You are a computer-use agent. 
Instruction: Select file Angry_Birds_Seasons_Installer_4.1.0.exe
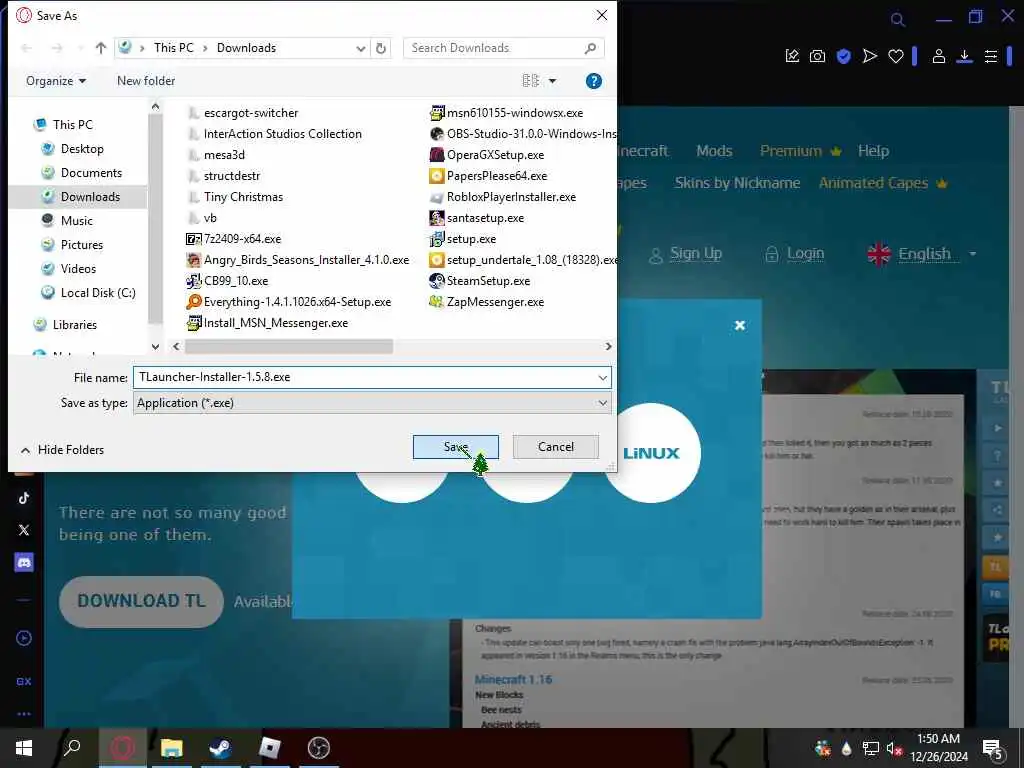[298, 260]
